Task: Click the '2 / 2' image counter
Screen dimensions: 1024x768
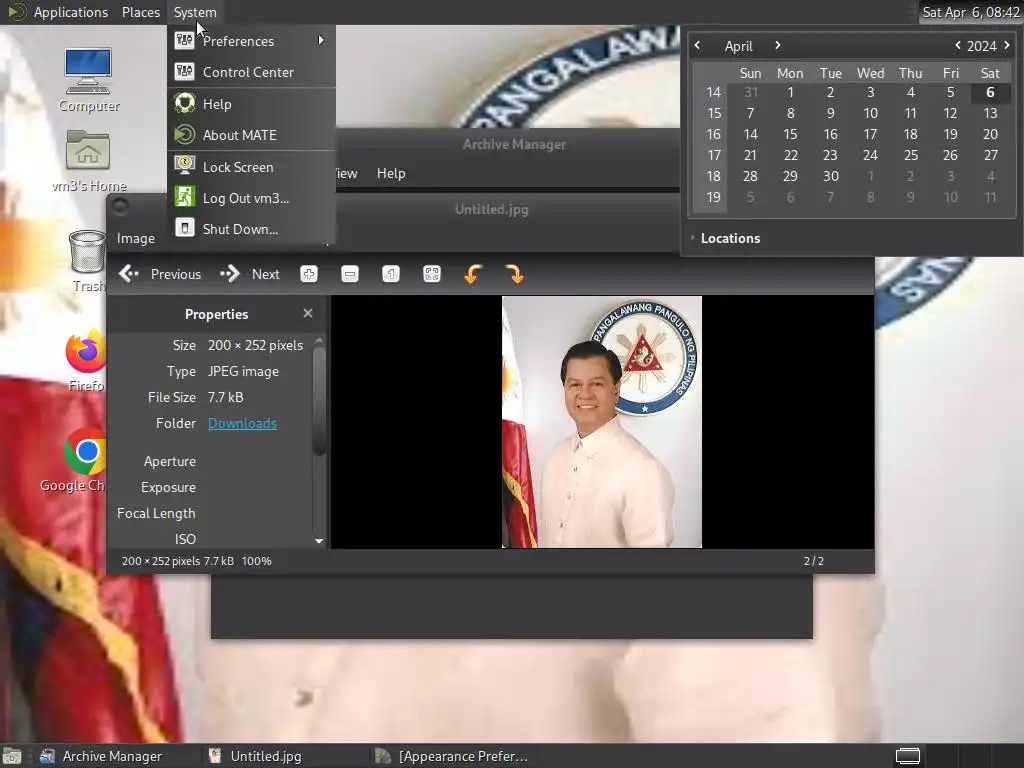Action: (x=814, y=561)
